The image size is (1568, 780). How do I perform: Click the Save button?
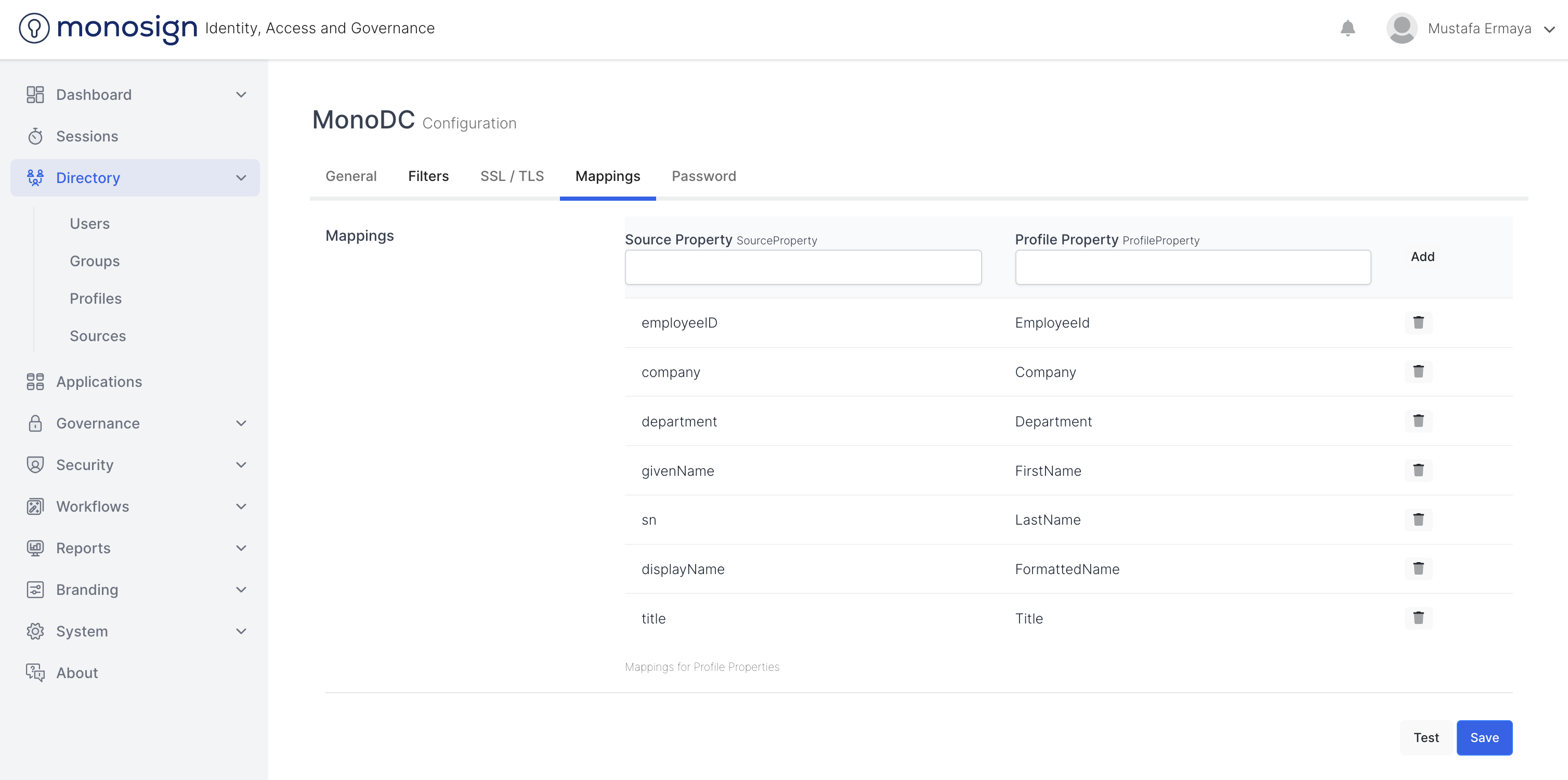point(1483,737)
